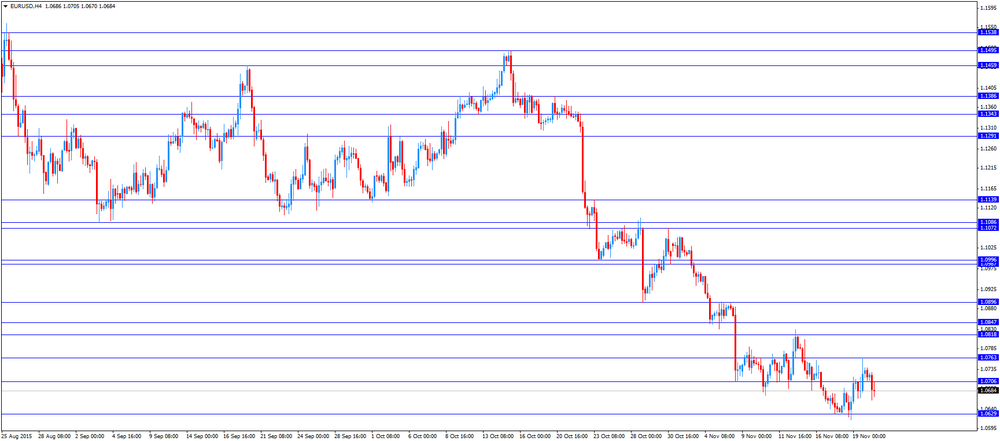The height and width of the screenshot is (441, 1000).
Task: Click the 9 Sep 08:00 time axis label
Action: coord(164,437)
